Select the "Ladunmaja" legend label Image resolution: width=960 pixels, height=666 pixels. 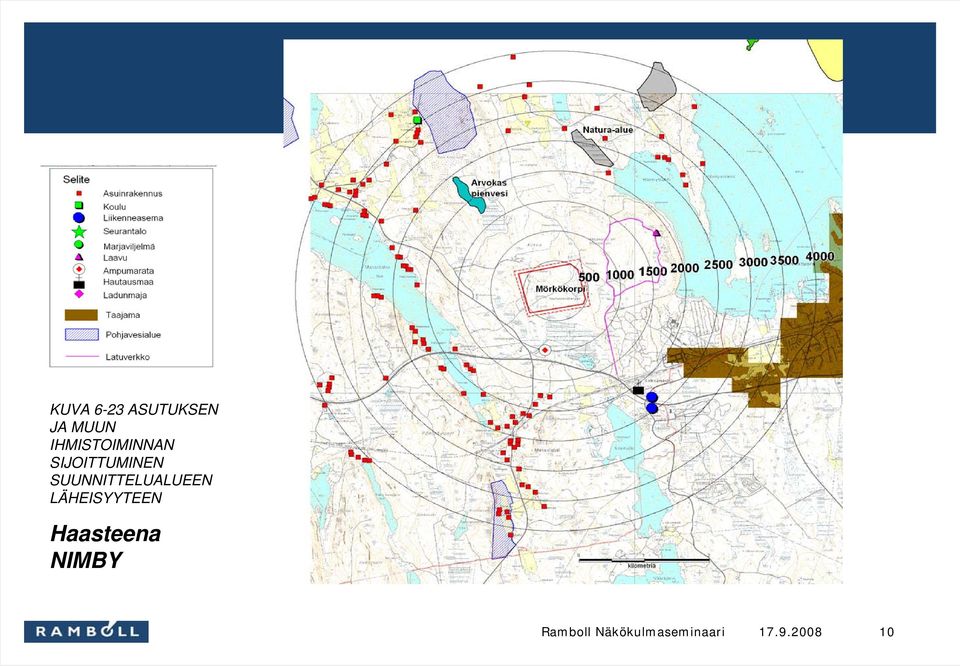coord(125,295)
